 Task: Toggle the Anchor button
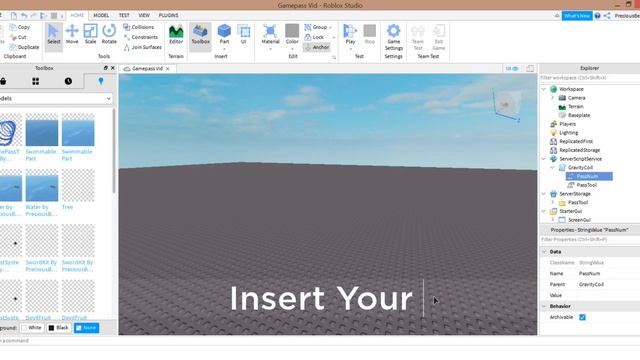[317, 47]
